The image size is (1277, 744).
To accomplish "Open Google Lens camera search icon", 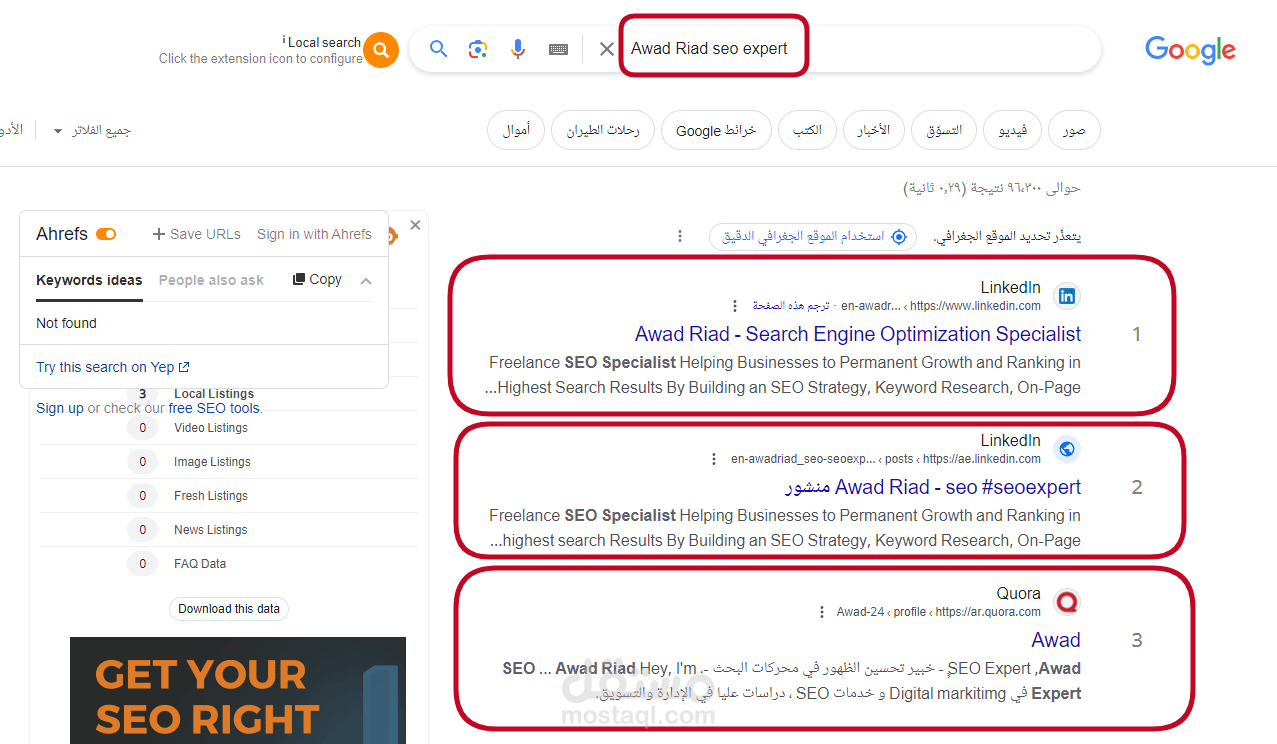I will 477,48.
